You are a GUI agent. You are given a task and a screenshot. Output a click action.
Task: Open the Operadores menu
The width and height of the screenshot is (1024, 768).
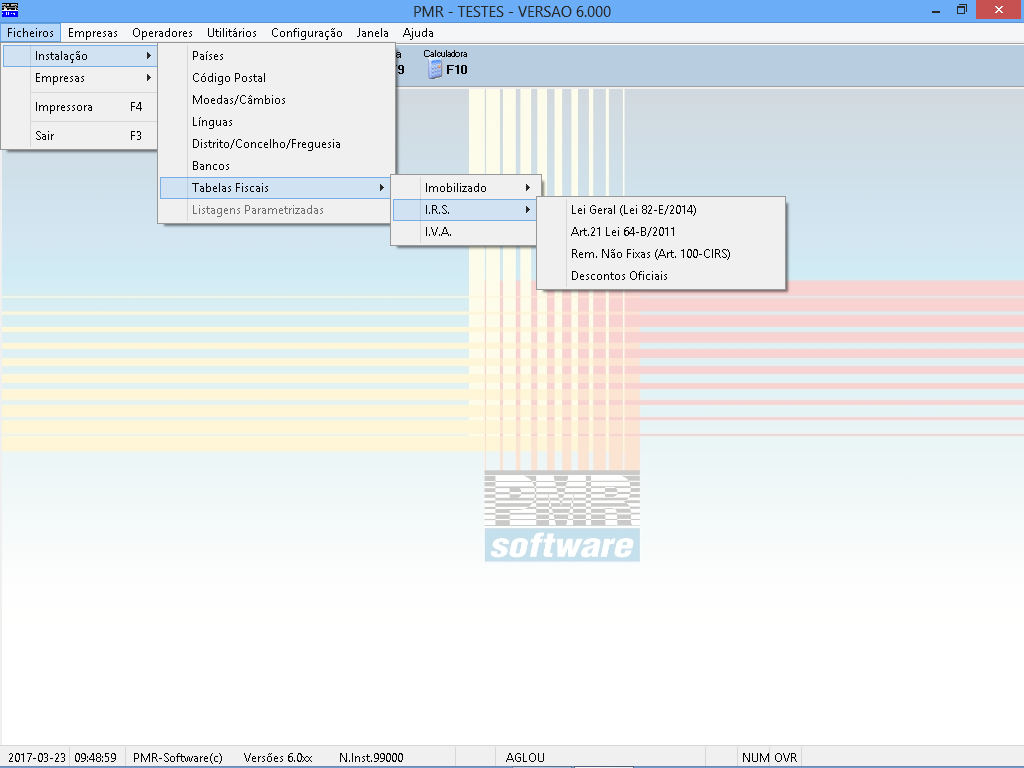[163, 33]
